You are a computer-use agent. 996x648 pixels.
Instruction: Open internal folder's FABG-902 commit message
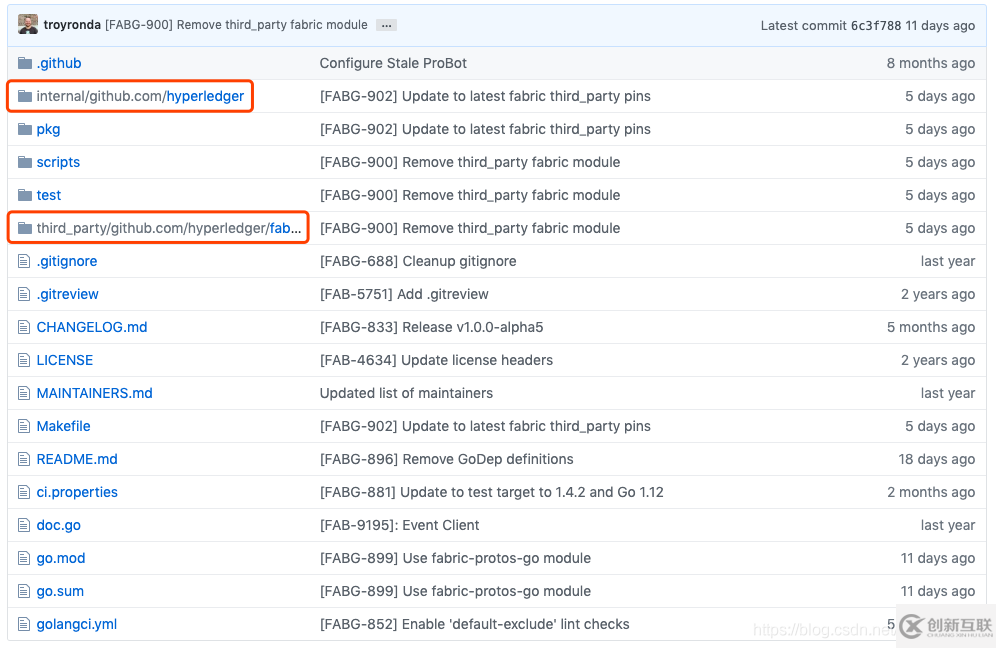pyautogui.click(x=485, y=96)
